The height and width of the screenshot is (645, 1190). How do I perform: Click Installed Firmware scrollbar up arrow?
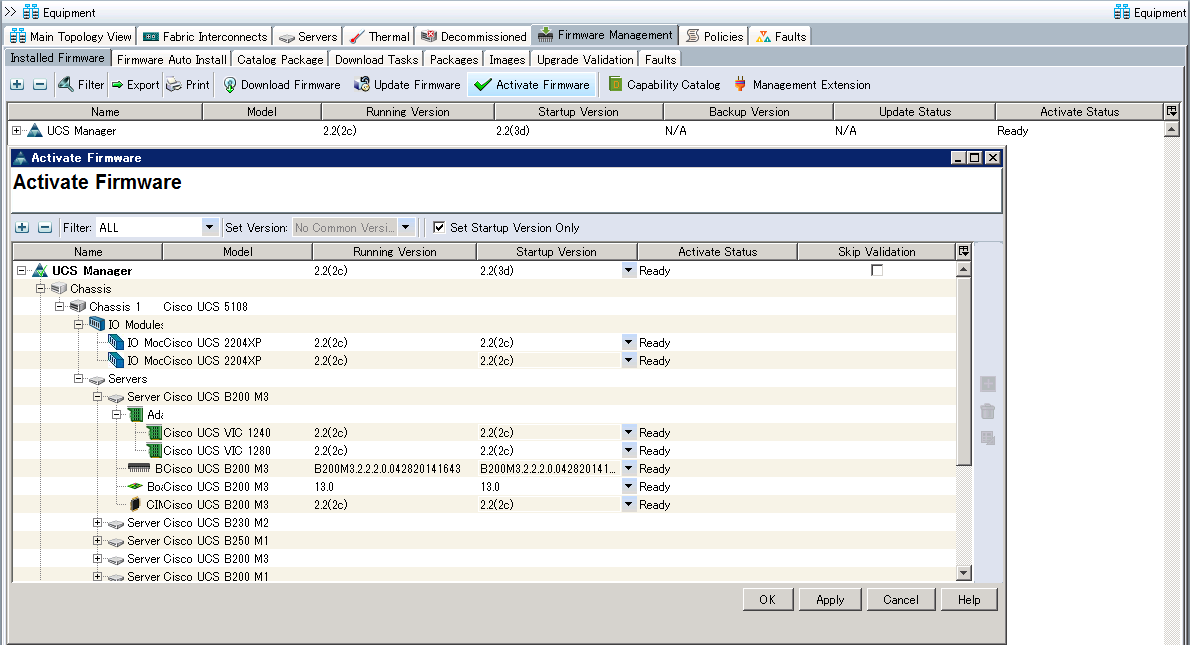(x=1172, y=130)
